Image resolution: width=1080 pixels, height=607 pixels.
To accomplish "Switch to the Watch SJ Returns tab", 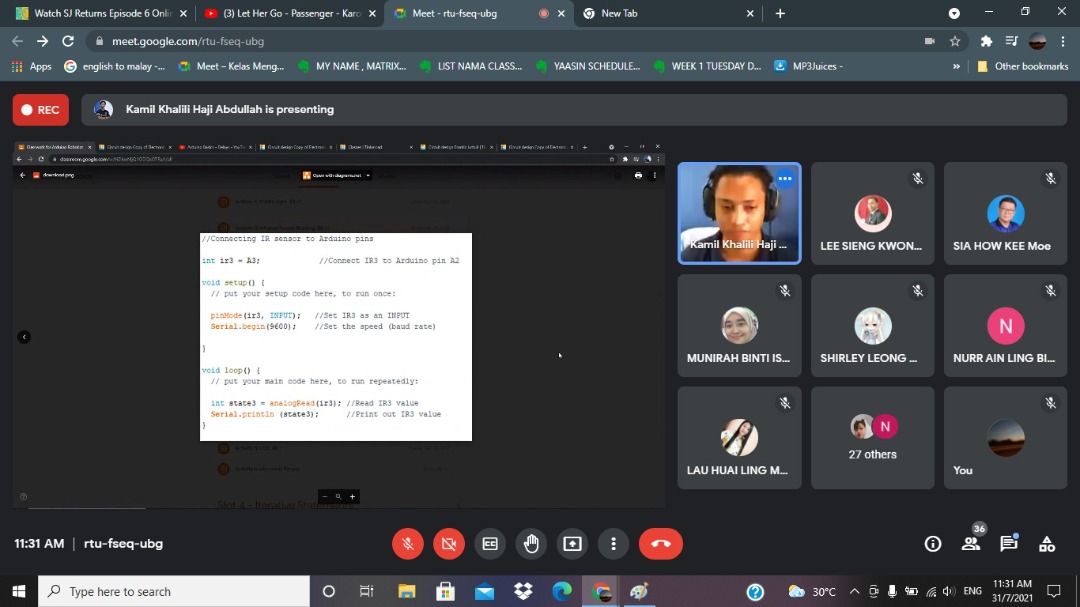I will tap(94, 14).
